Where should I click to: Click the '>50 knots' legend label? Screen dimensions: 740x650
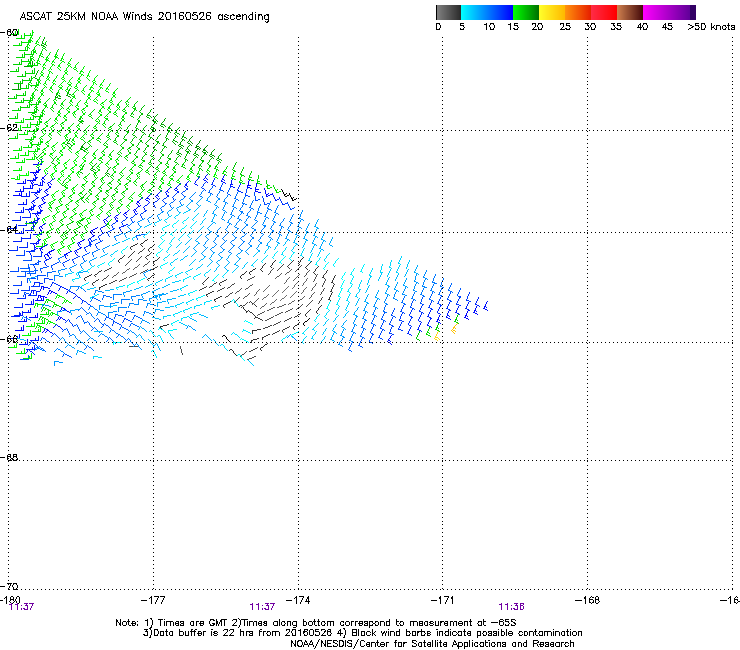(711, 27)
